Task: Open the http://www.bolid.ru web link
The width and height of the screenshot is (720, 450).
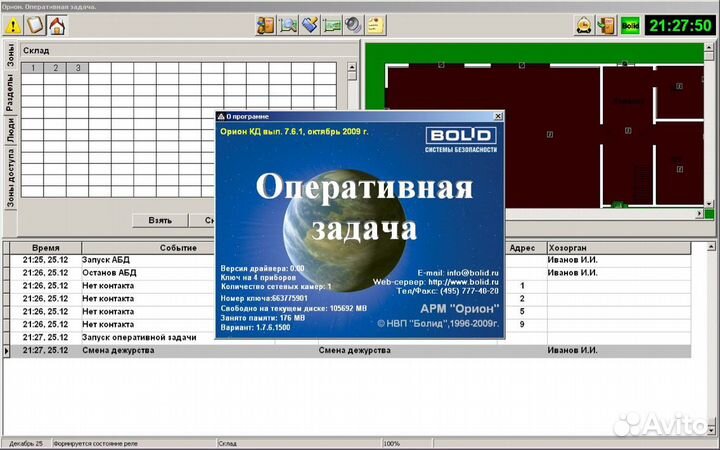Action: pyautogui.click(x=463, y=282)
